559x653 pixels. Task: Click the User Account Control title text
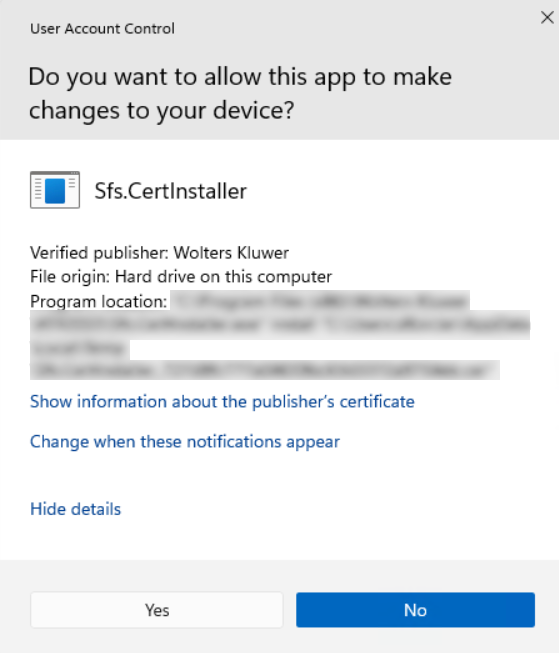click(102, 29)
